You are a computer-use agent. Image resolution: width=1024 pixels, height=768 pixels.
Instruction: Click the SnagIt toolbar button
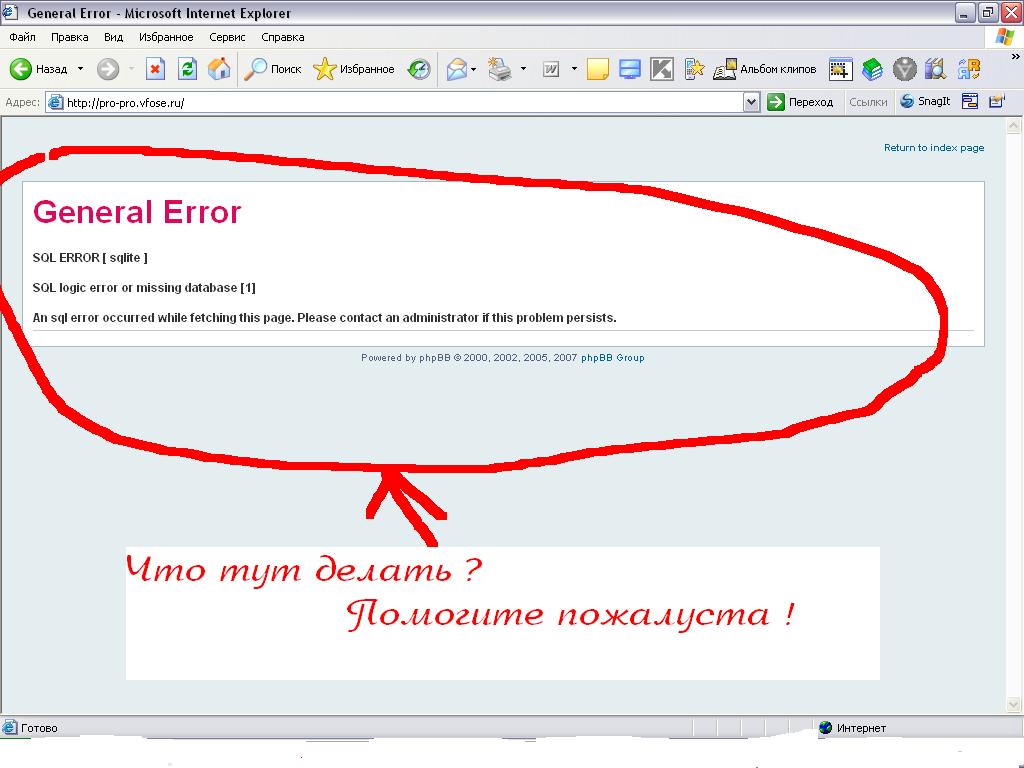coord(925,101)
